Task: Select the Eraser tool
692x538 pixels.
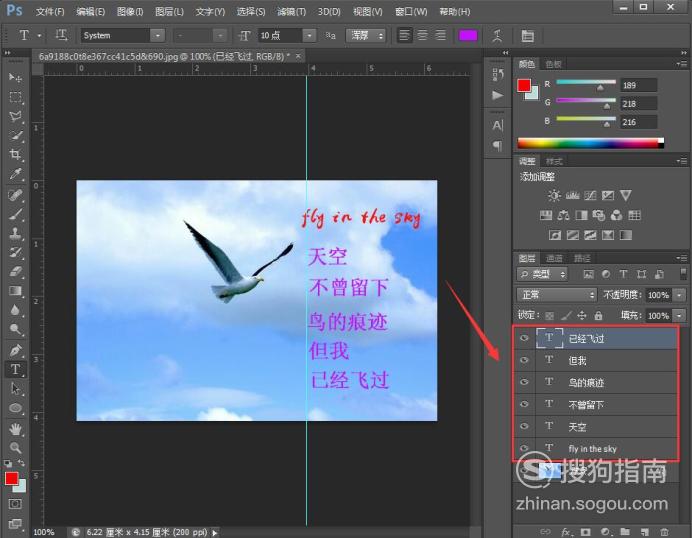Action: point(15,271)
